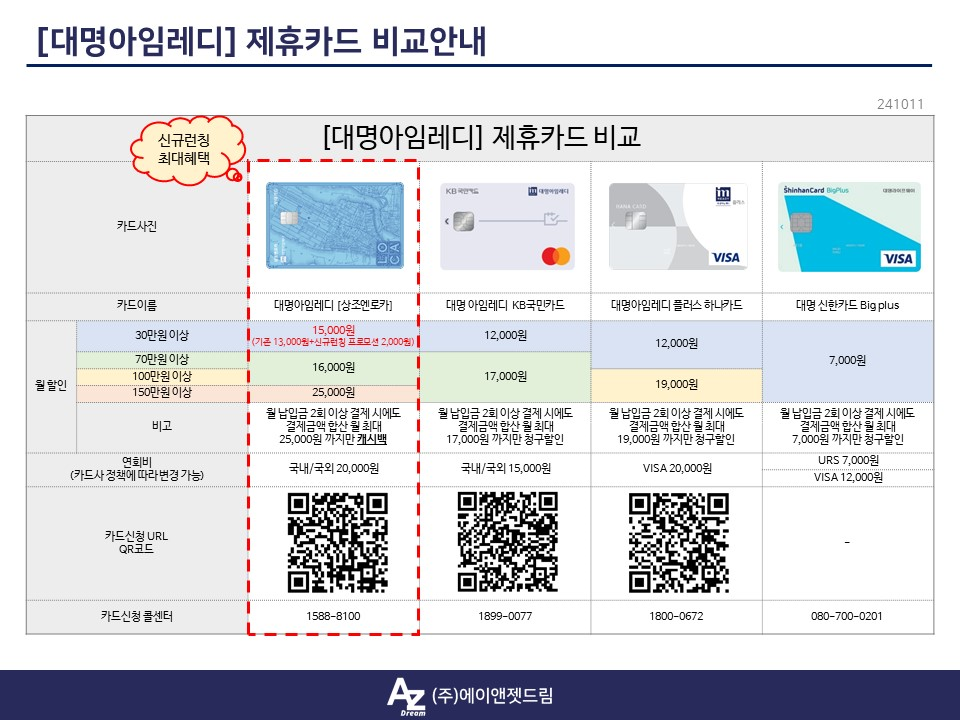The height and width of the screenshot is (720, 960).
Task: Click the 30만원 이상 tier label
Action: [x=162, y=335]
